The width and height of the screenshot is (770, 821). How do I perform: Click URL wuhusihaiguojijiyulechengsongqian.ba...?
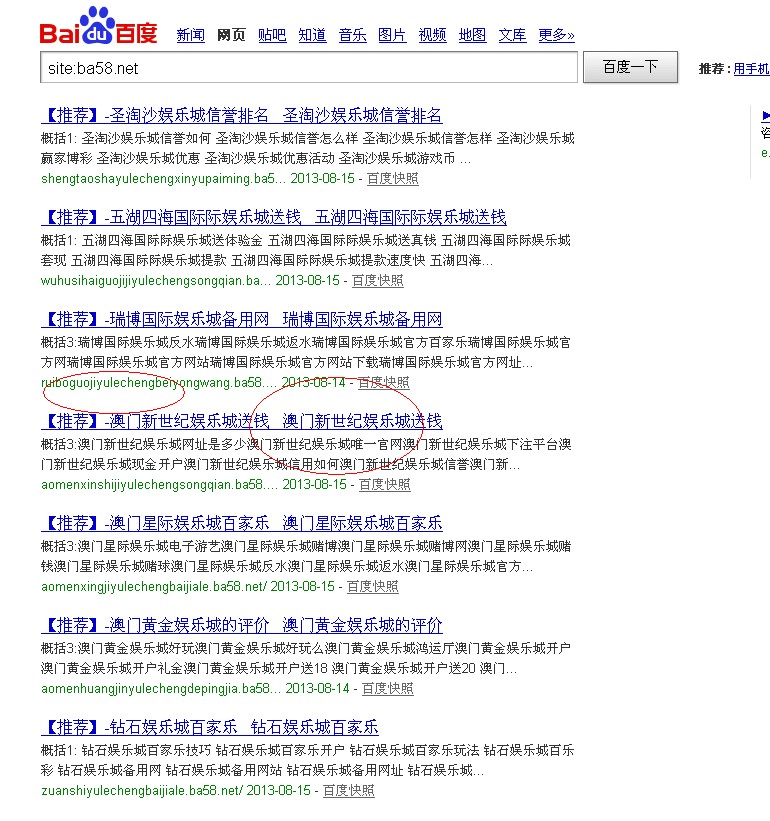click(x=156, y=281)
